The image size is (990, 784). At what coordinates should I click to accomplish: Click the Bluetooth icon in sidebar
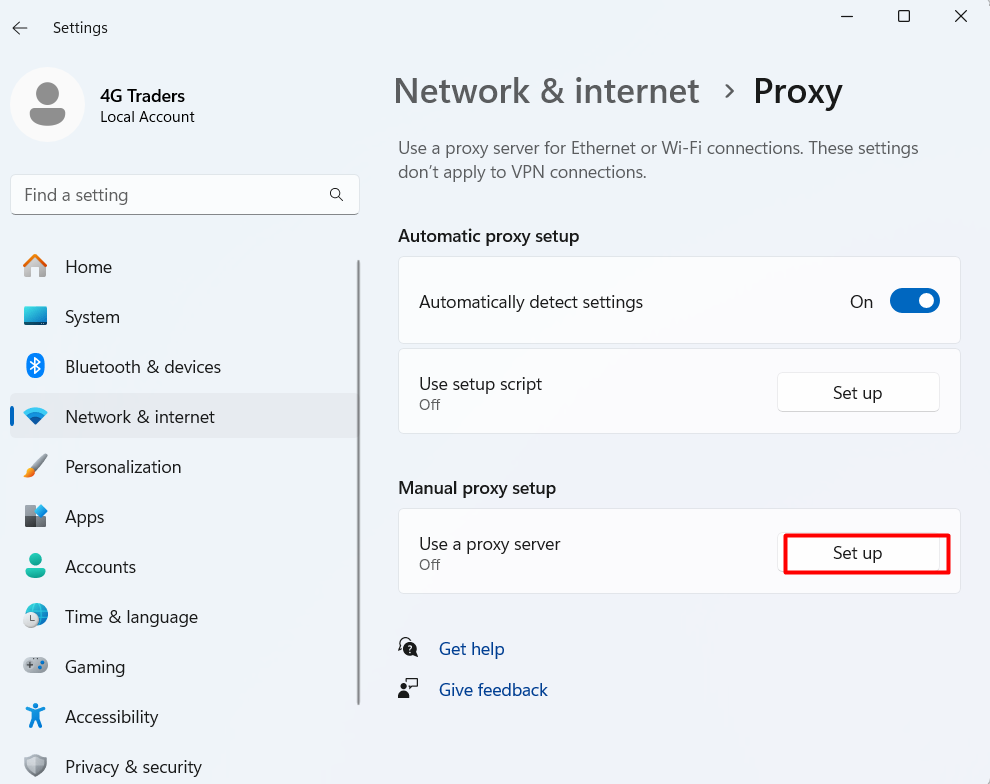[x=35, y=366]
